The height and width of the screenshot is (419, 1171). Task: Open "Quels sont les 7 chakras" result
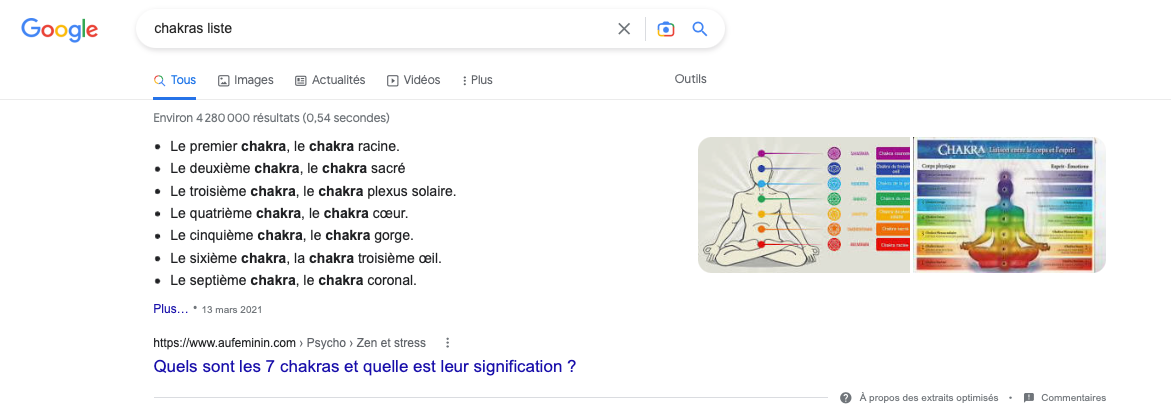pos(364,367)
